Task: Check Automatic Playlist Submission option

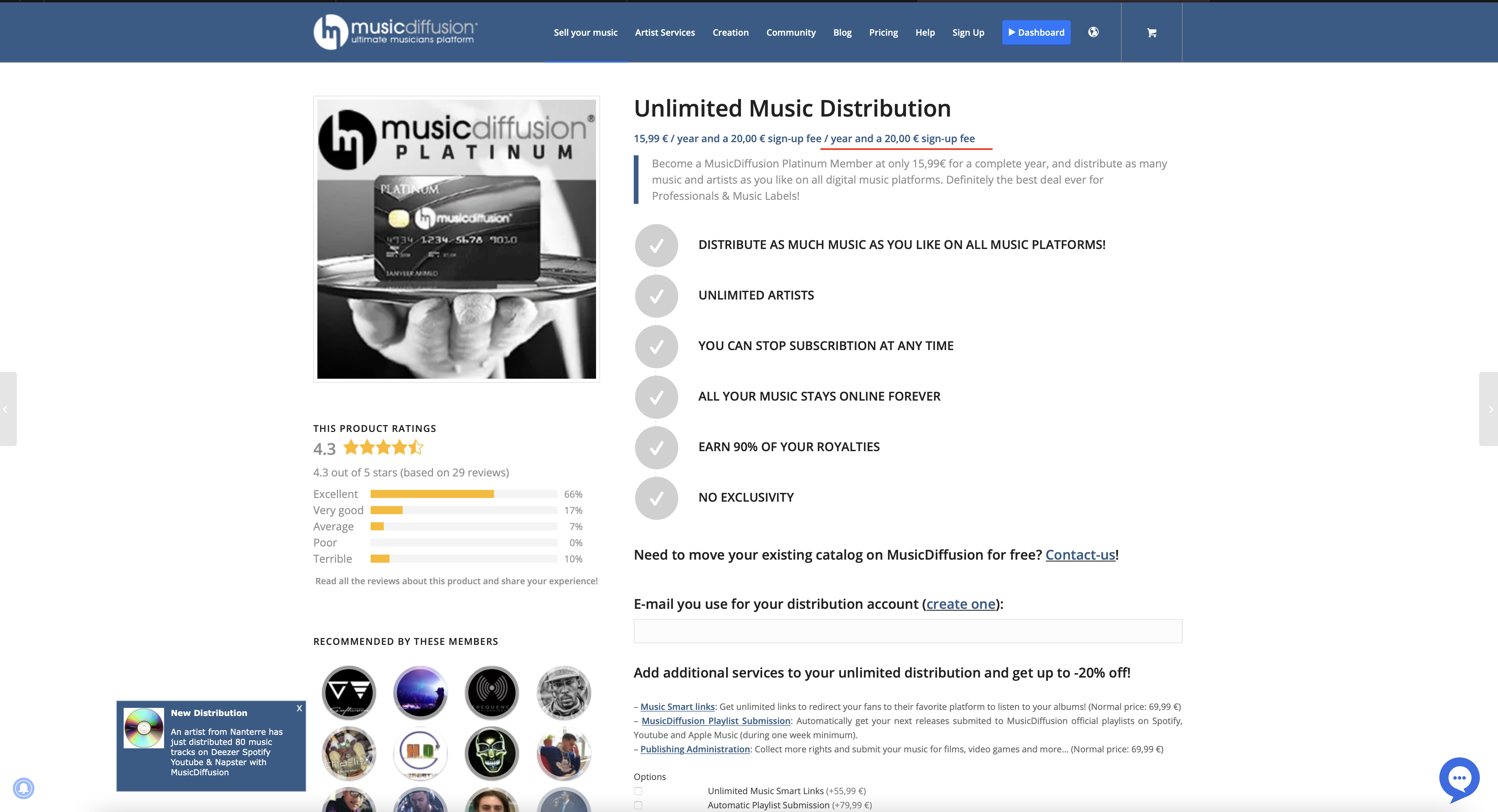Action: (638, 805)
